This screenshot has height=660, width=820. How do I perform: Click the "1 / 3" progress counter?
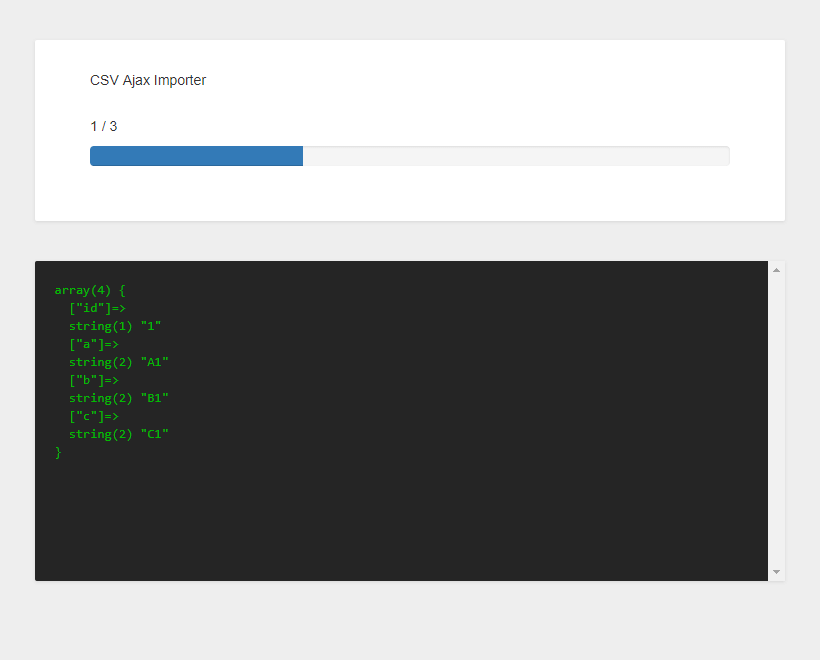(x=104, y=126)
